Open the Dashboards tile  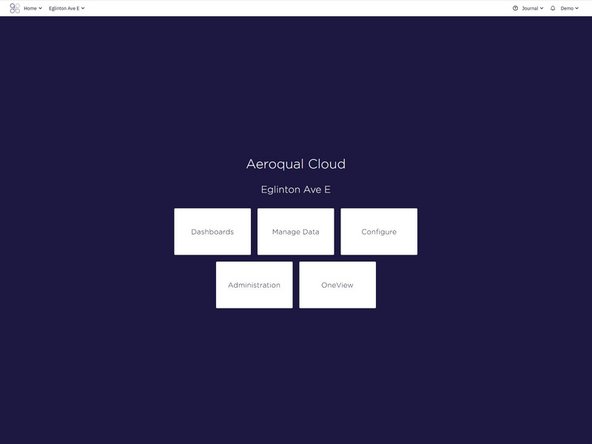(x=212, y=231)
